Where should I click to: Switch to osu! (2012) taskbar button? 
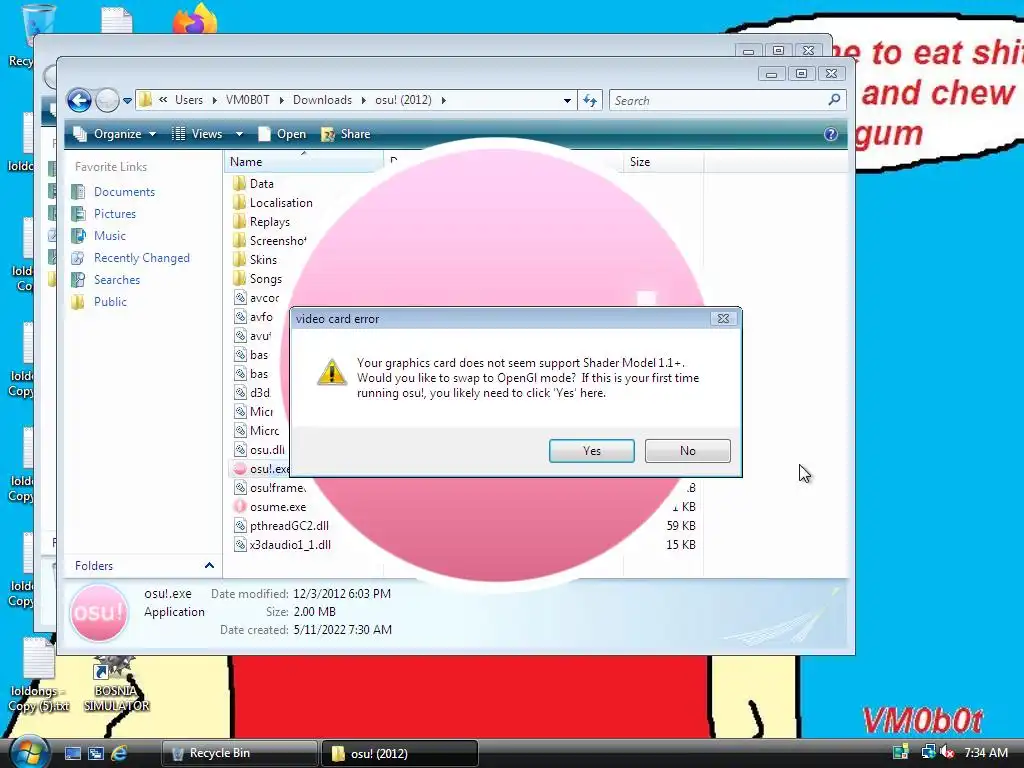point(400,753)
